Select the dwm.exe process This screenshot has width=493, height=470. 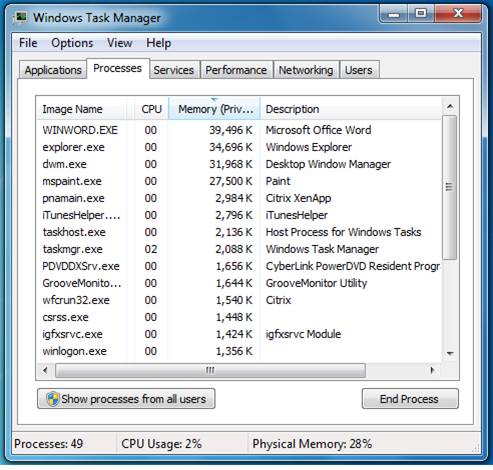coord(239,164)
